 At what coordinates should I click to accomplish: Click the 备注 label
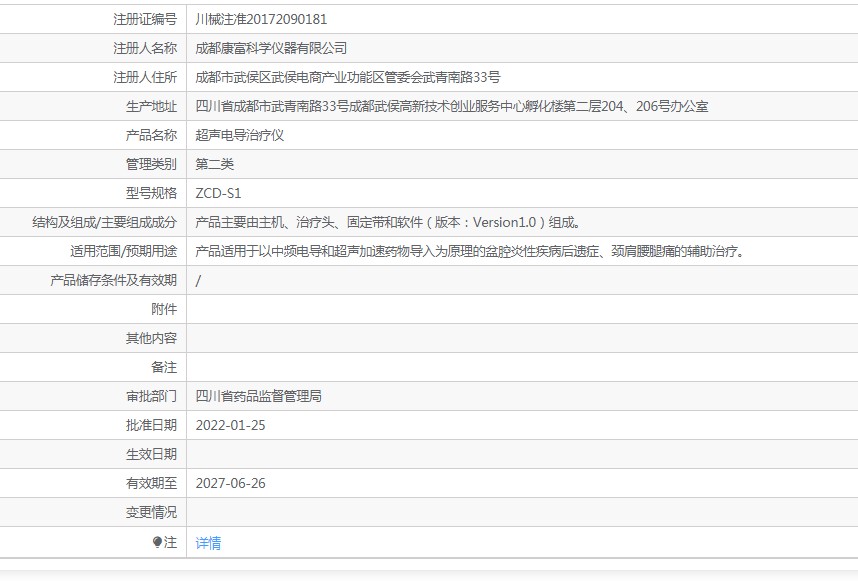[164, 367]
